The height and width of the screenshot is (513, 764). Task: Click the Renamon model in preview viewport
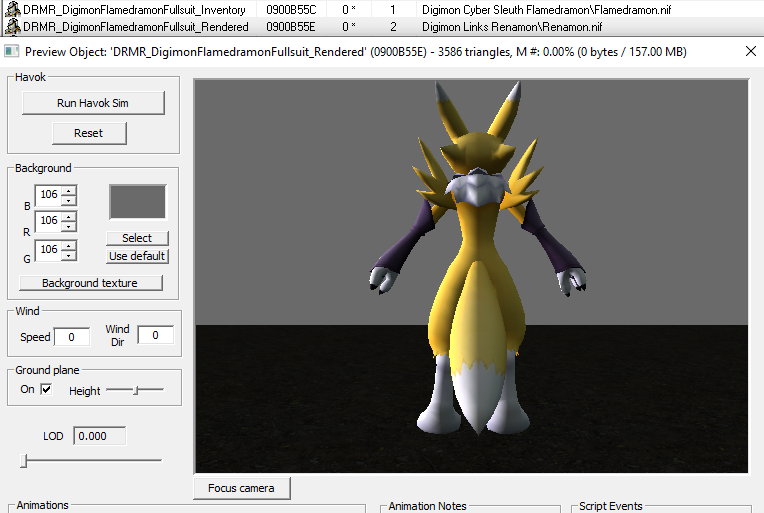(478, 258)
